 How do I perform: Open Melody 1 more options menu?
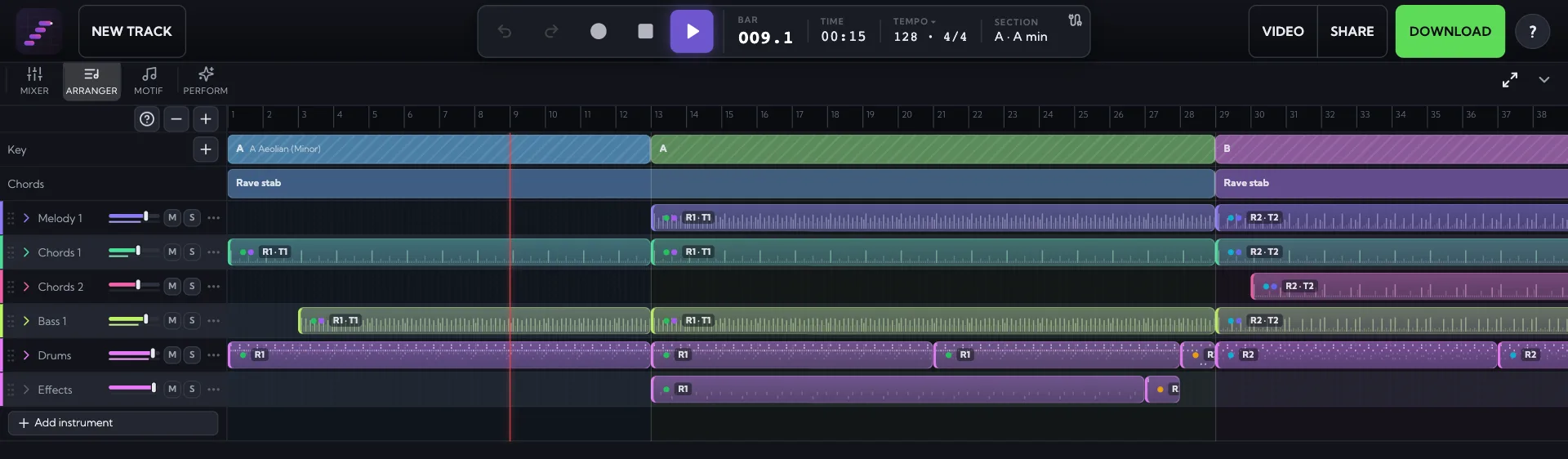coord(214,218)
